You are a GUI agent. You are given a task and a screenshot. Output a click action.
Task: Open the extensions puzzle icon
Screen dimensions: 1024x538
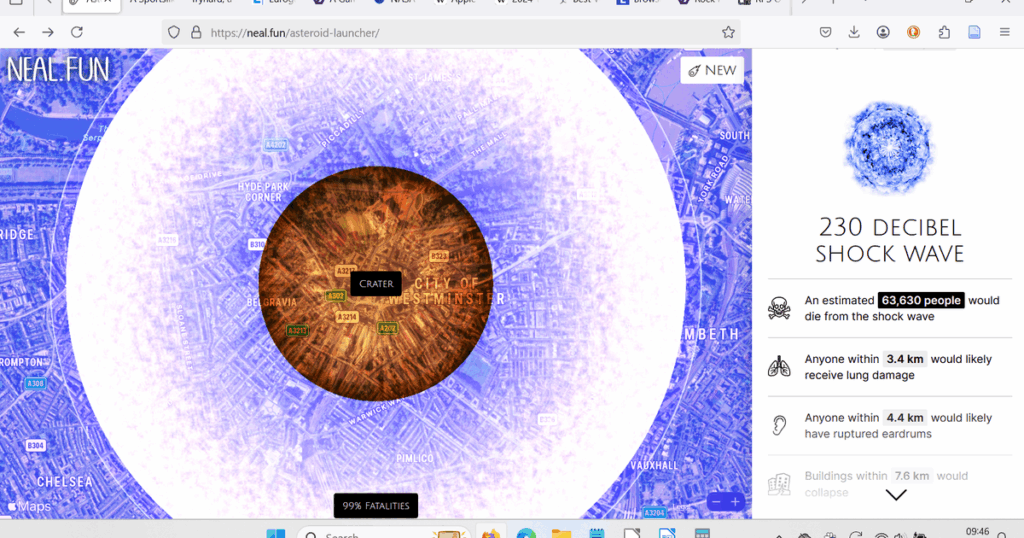point(944,32)
